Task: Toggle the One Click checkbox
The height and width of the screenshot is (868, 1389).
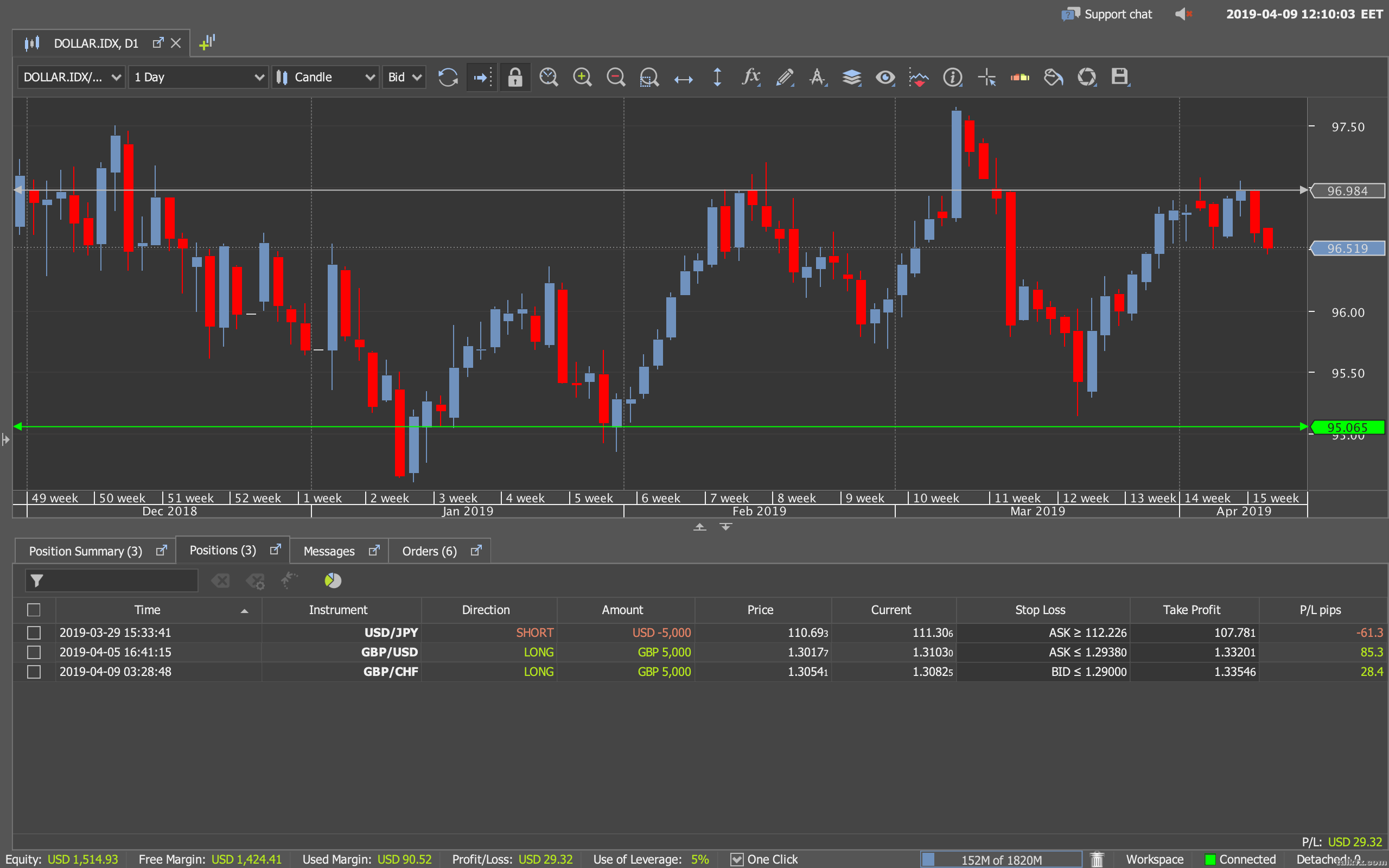Action: [737, 859]
